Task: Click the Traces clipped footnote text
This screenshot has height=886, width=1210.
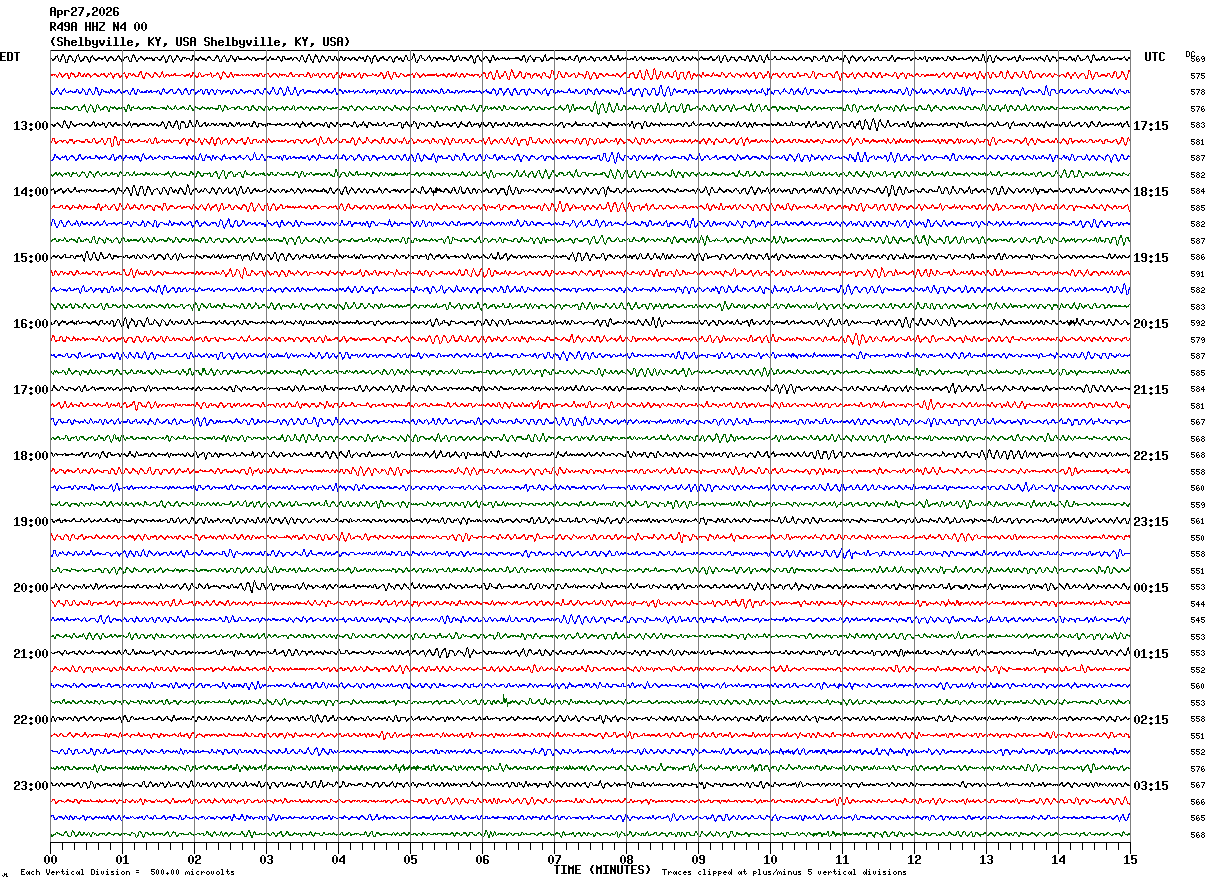Action: (x=784, y=873)
